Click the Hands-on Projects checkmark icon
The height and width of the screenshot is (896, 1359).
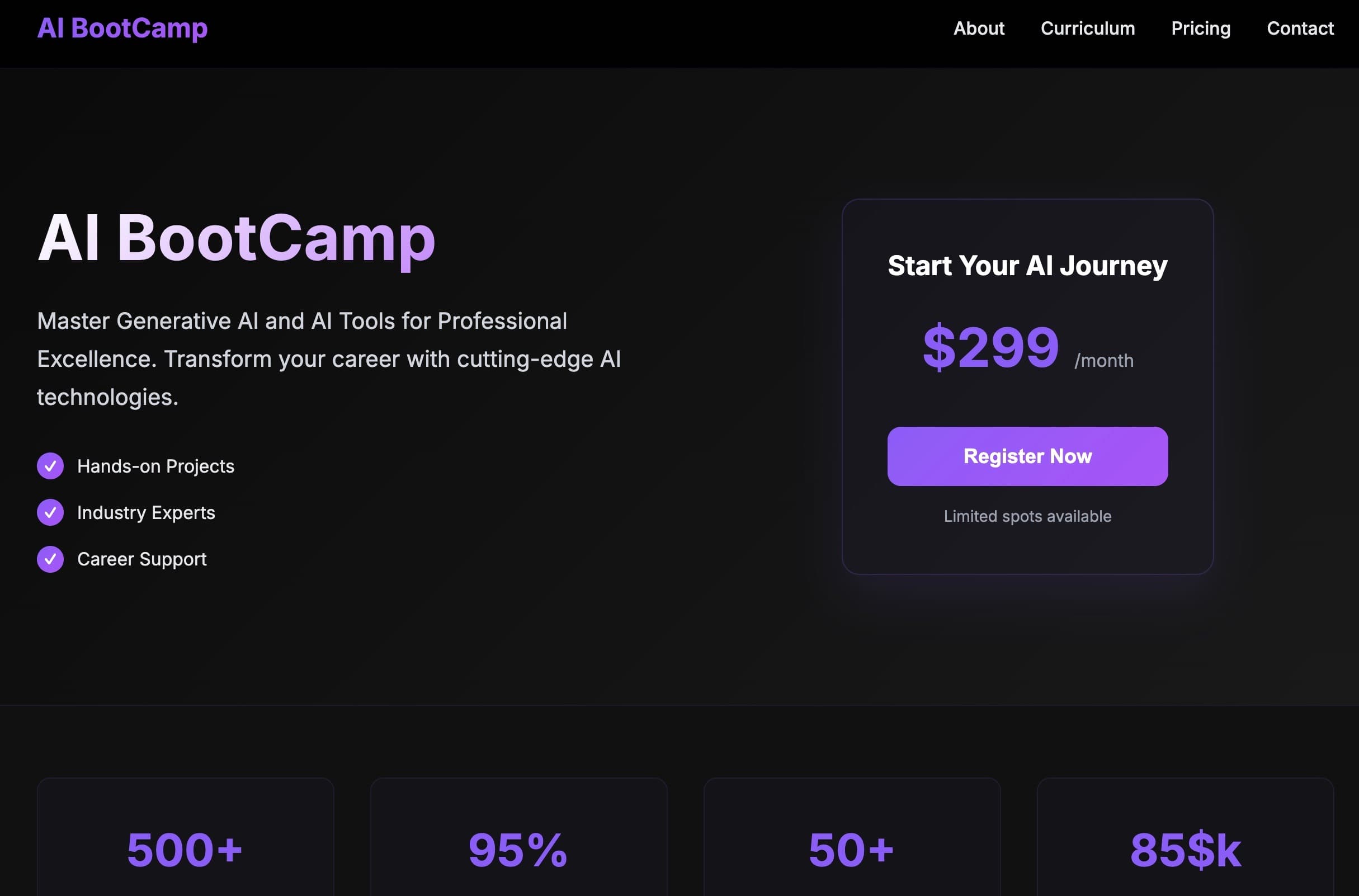pos(51,466)
